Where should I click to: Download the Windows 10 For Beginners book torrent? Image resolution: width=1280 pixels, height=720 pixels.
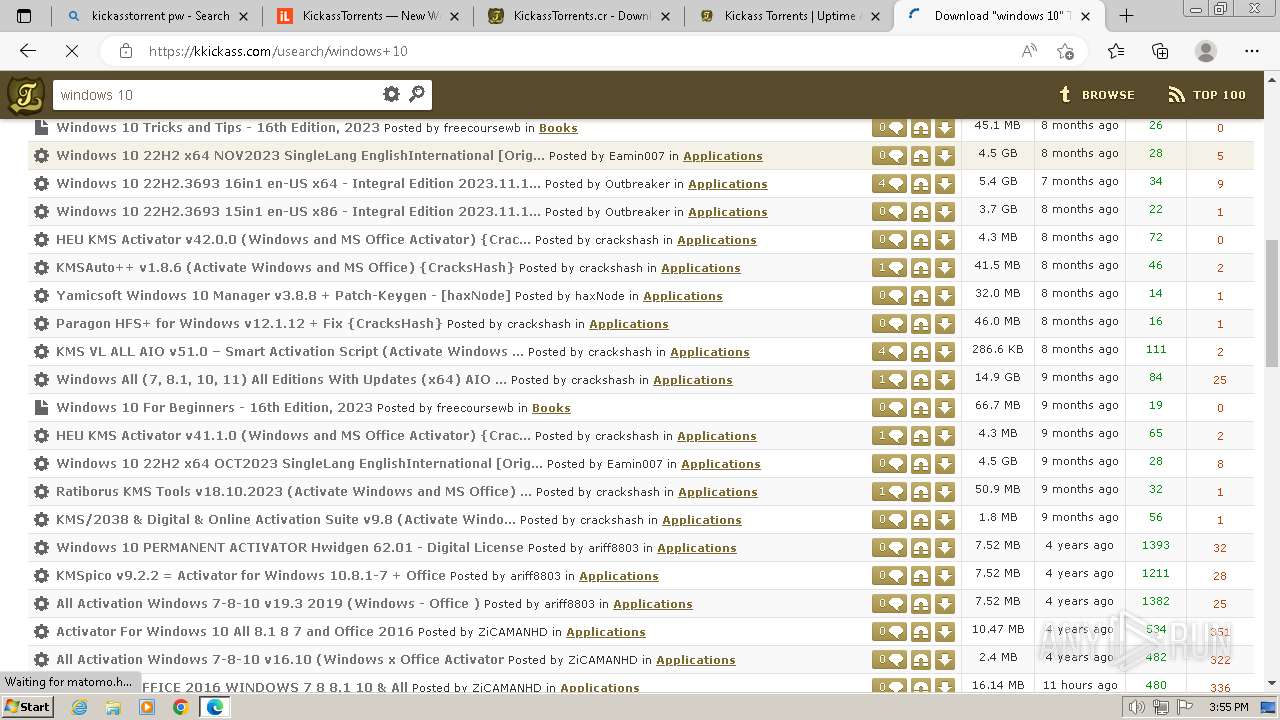tap(944, 408)
